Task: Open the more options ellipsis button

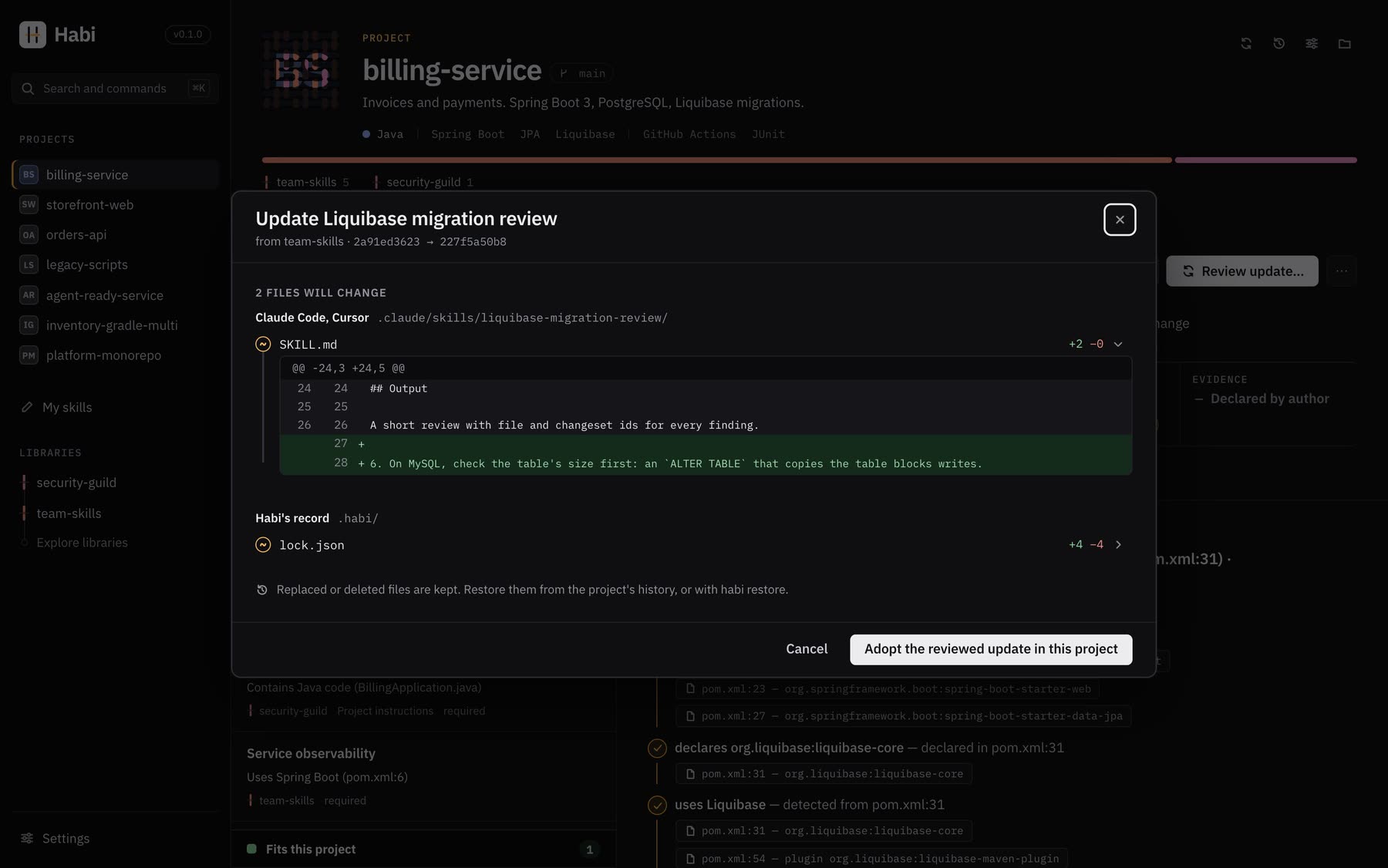Action: tap(1342, 271)
